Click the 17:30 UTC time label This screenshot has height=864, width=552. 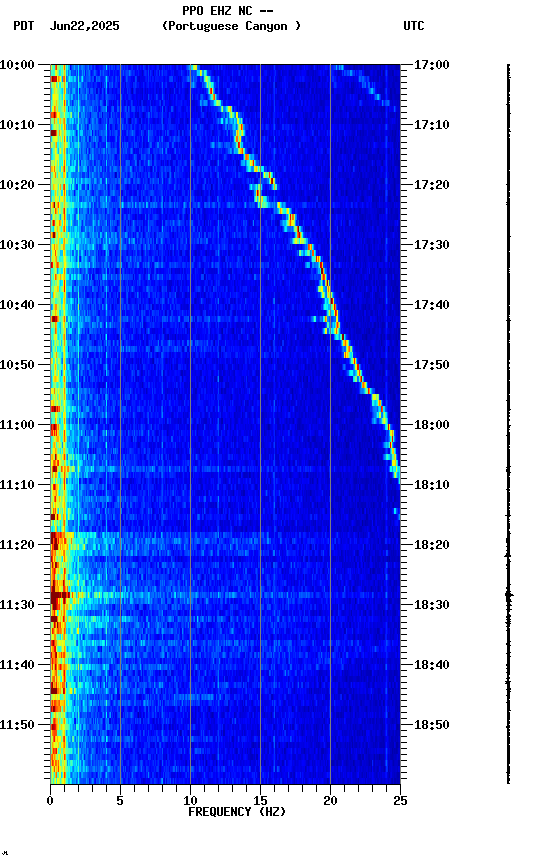pos(432,245)
